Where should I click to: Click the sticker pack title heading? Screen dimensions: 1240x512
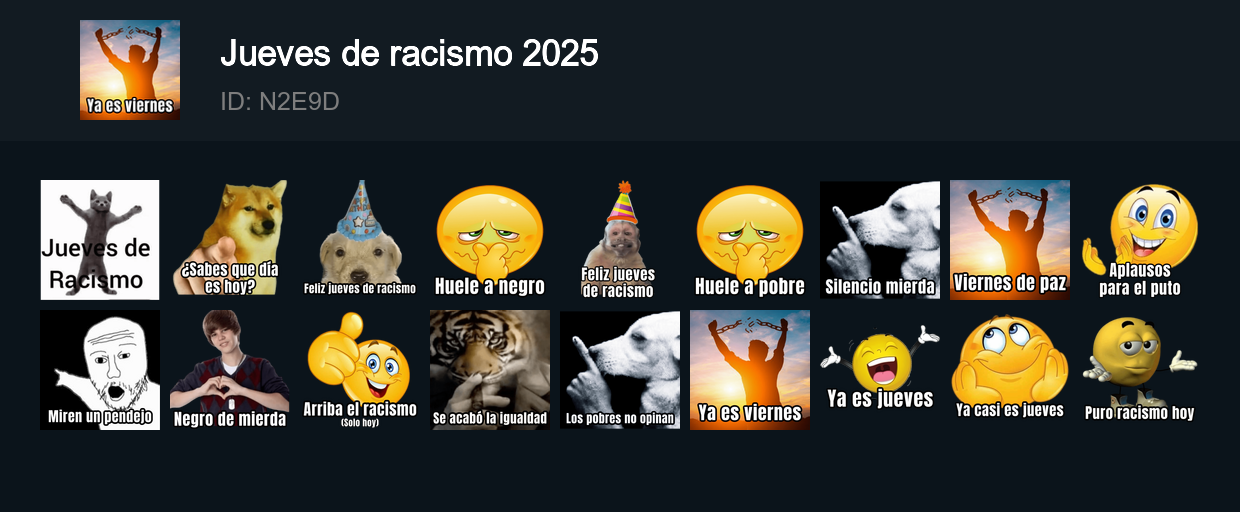[x=409, y=53]
